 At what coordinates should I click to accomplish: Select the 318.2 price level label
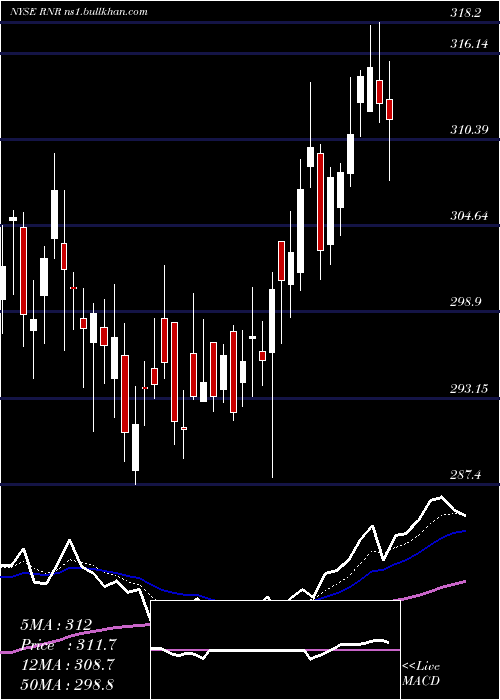[x=466, y=13]
